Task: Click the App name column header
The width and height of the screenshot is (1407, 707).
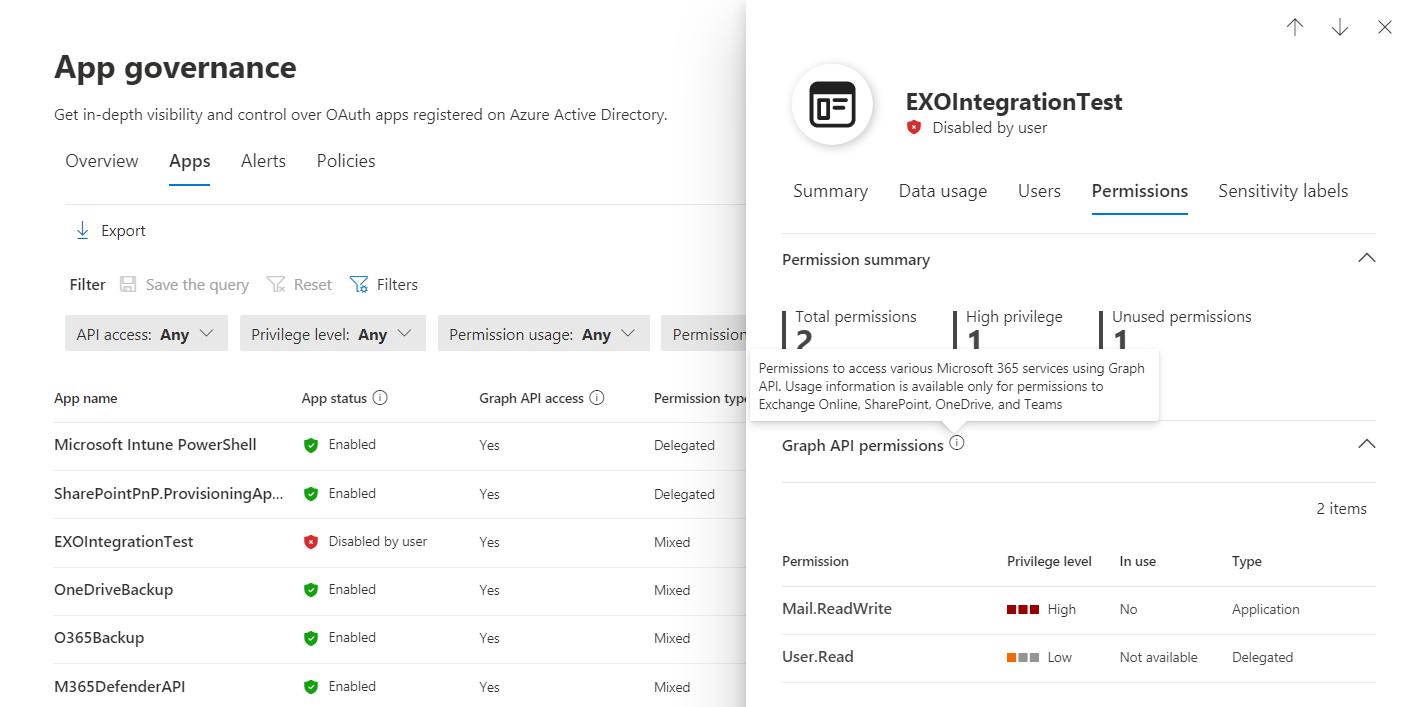Action: coord(86,398)
